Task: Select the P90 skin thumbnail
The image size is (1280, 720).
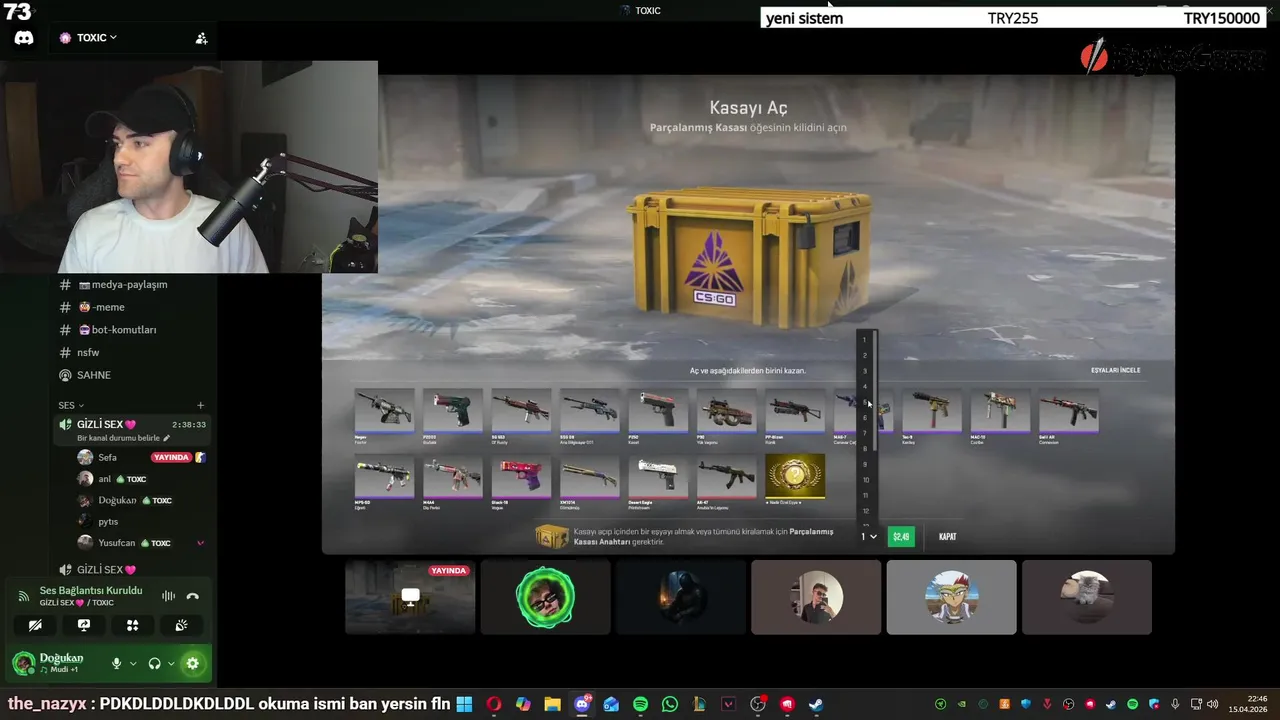Action: (726, 410)
